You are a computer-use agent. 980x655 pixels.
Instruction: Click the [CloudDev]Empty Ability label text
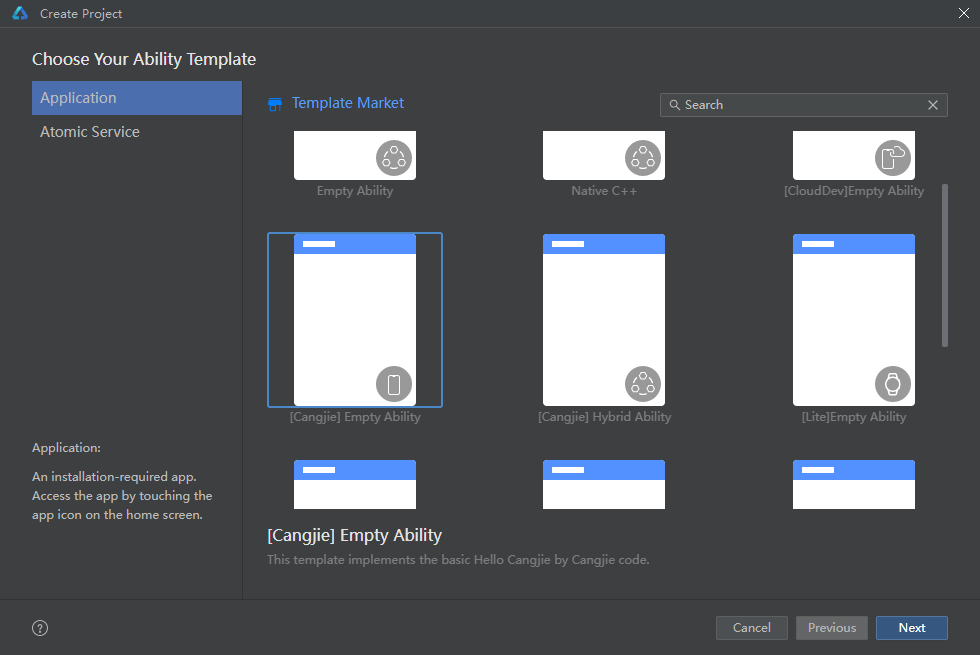coord(854,191)
